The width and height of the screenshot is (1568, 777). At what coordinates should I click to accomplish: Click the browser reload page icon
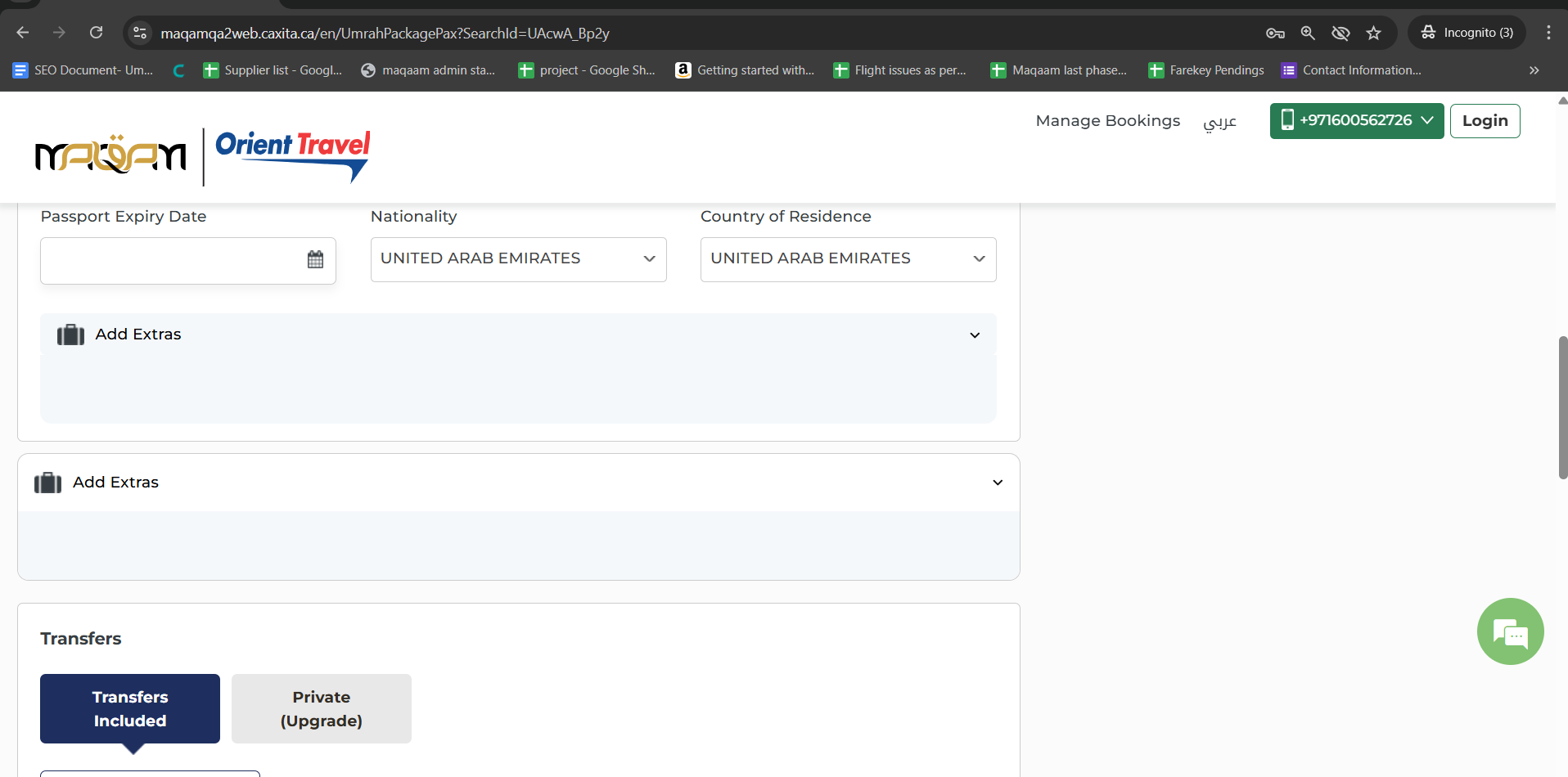pyautogui.click(x=96, y=33)
